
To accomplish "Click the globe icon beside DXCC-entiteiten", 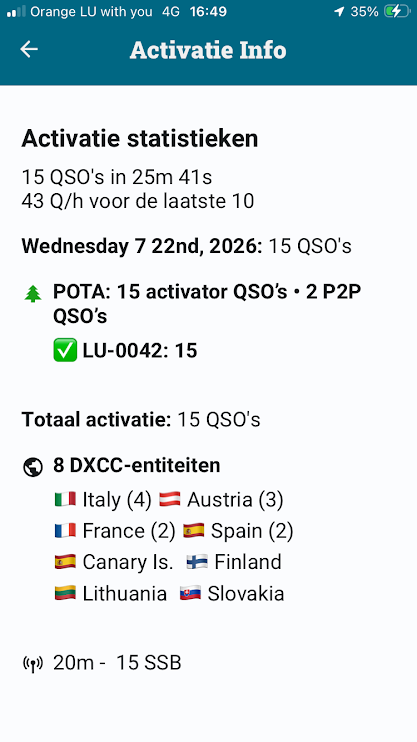I will 33,468.
